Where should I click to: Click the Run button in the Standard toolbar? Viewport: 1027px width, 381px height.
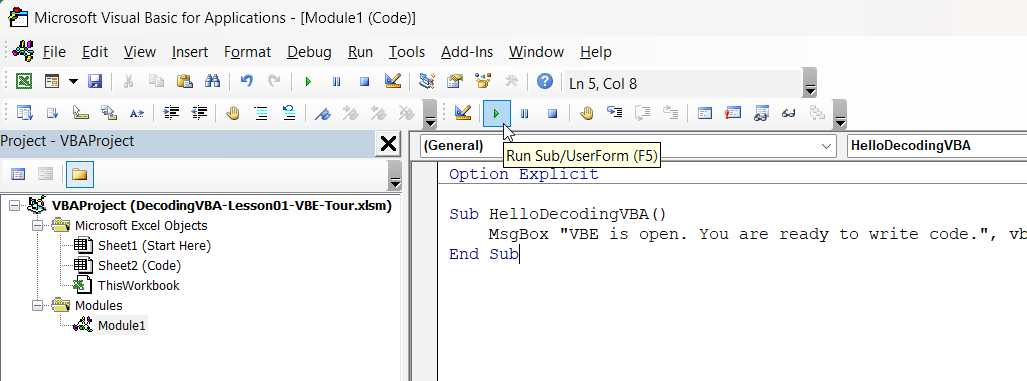tap(308, 81)
